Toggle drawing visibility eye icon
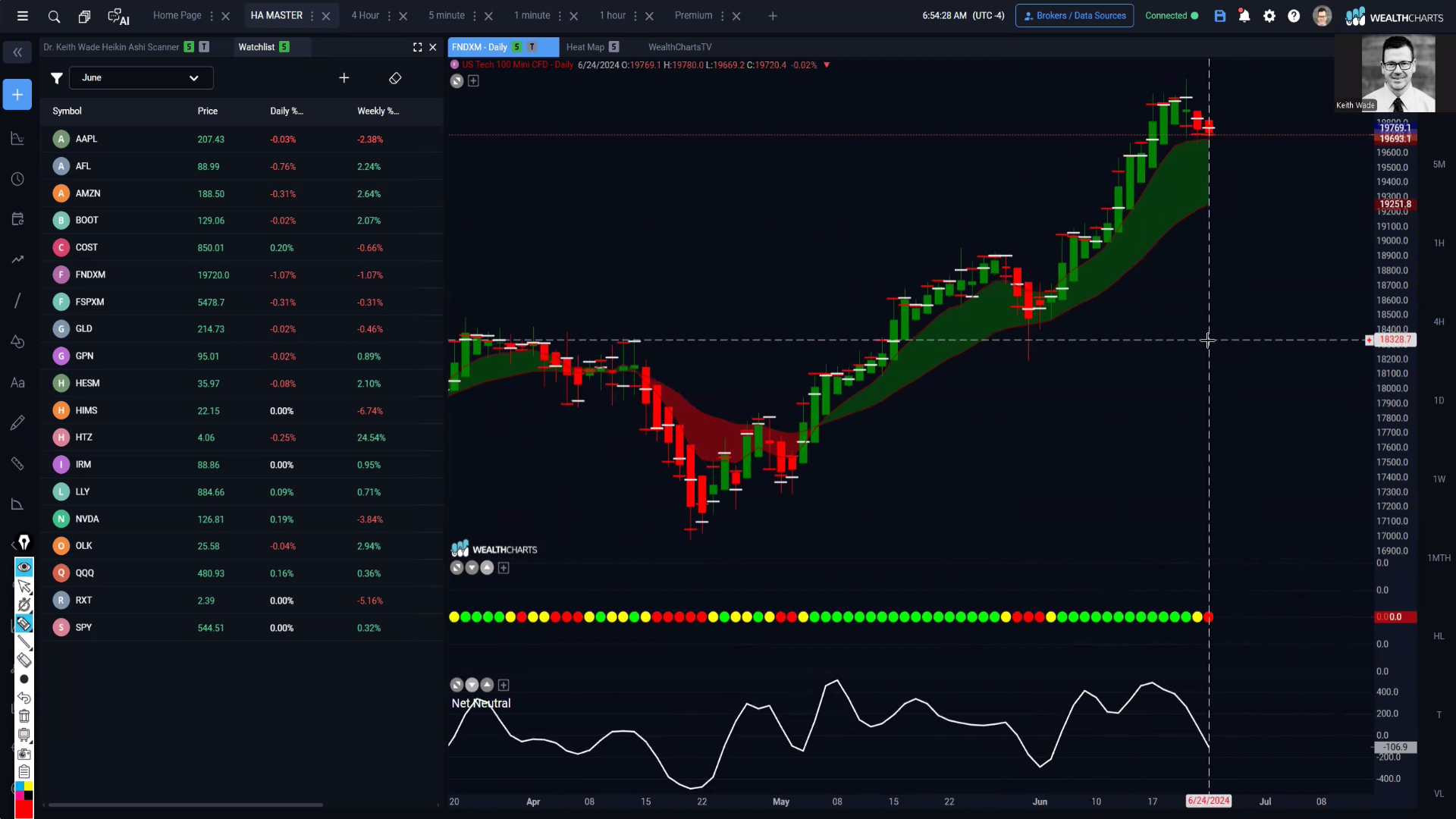This screenshot has height=819, width=1456. pos(24,567)
